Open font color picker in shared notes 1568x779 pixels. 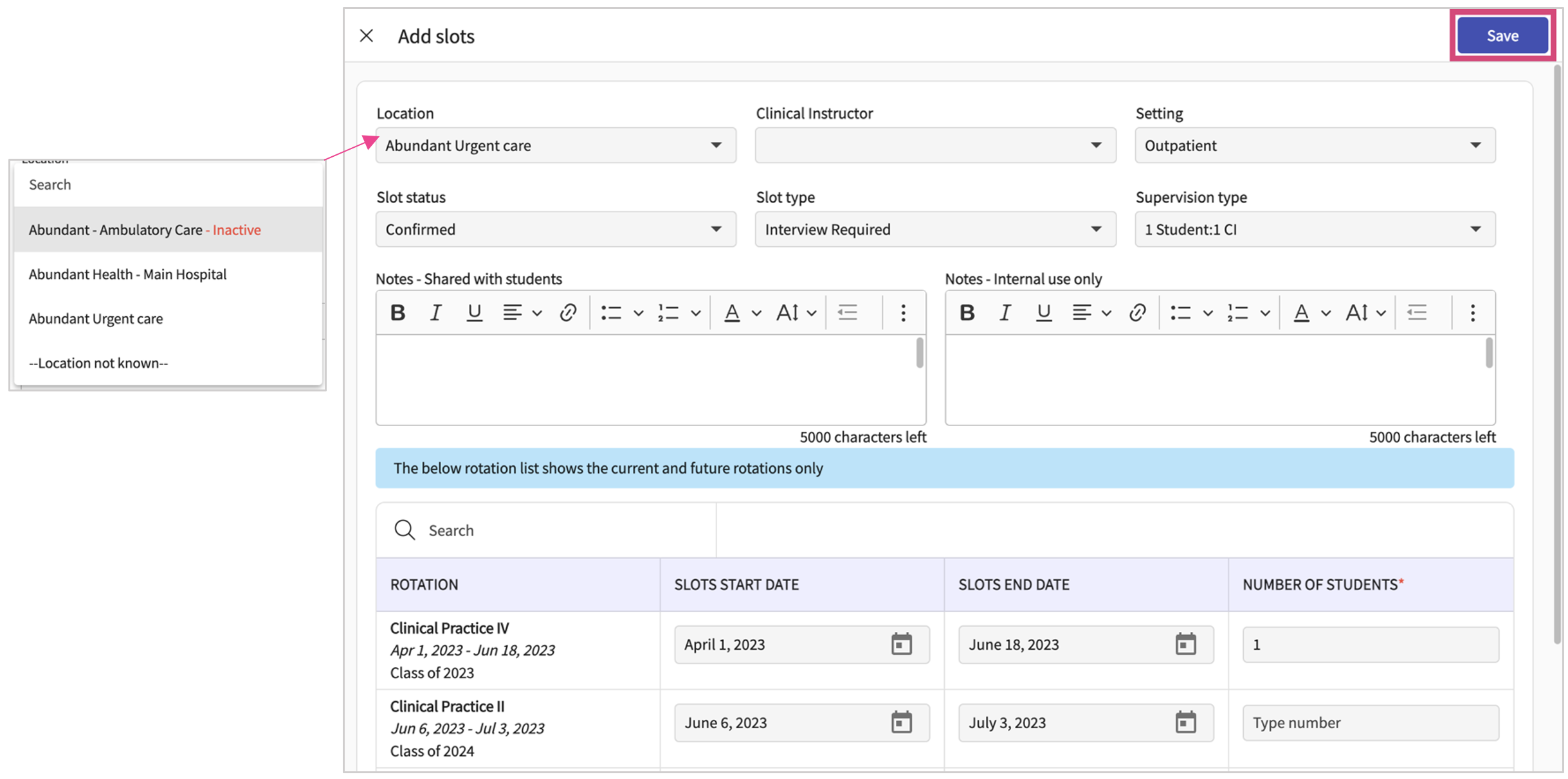click(731, 313)
